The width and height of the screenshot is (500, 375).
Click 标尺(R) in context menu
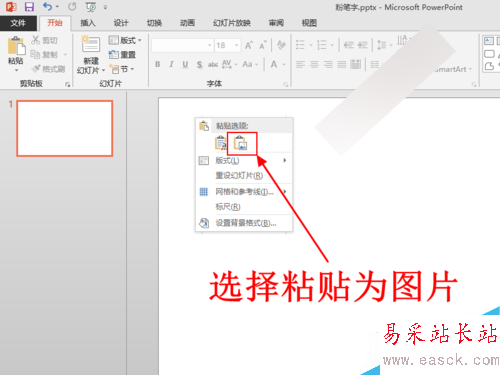[x=243, y=207]
